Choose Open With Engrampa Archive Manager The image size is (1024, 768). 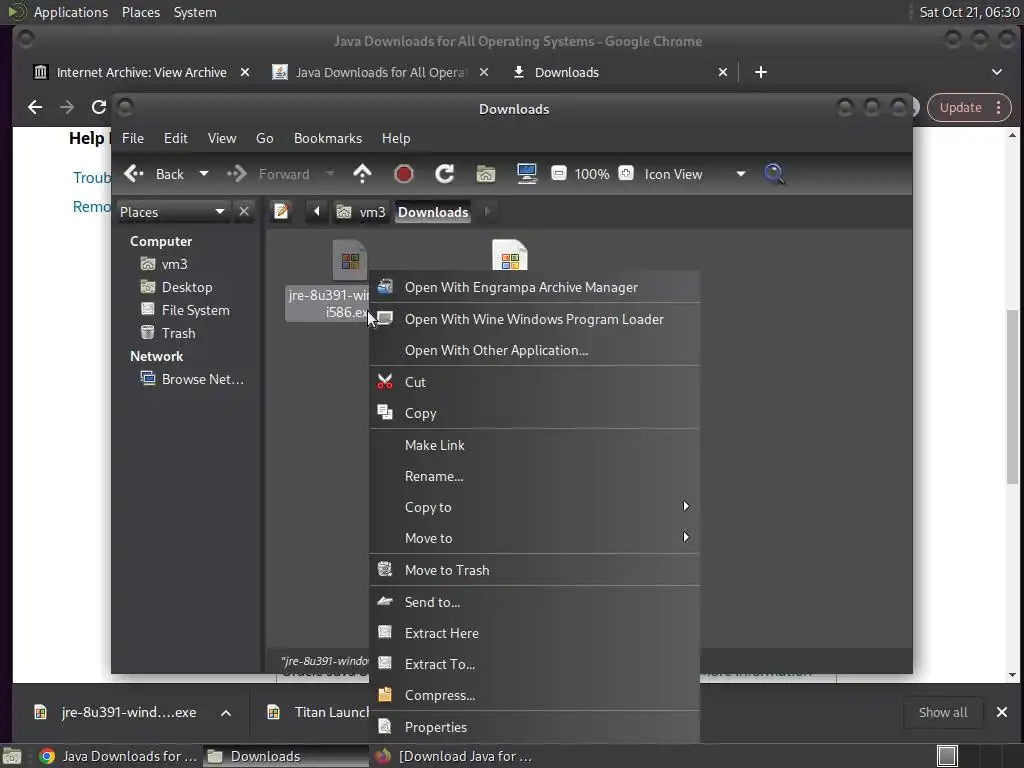click(534, 287)
